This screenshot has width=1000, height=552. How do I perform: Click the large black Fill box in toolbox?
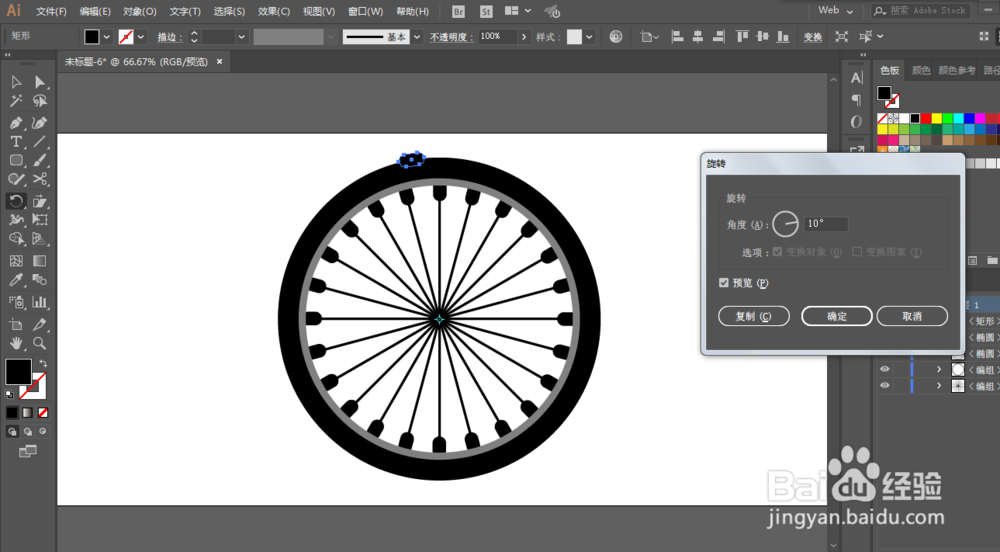click(18, 372)
